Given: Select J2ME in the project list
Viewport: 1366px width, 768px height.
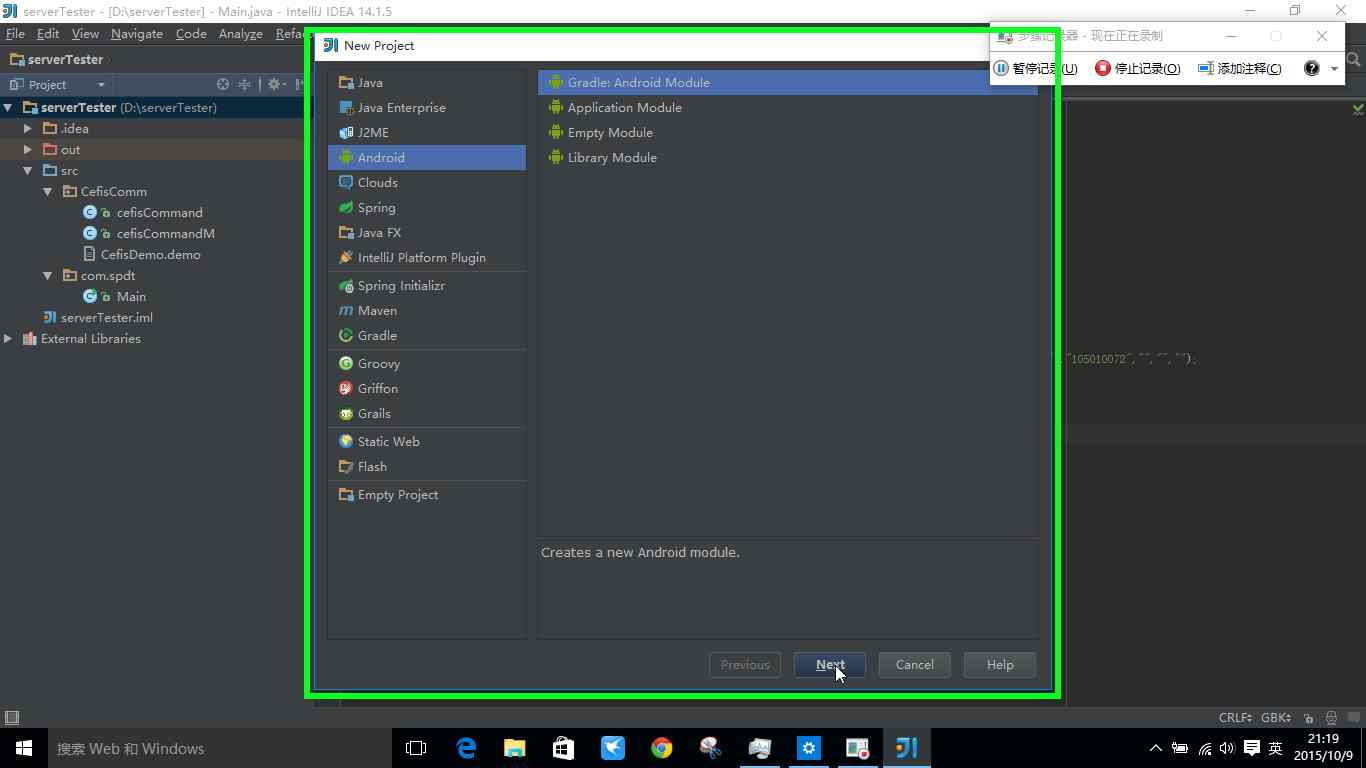Looking at the screenshot, I should coord(427,133).
